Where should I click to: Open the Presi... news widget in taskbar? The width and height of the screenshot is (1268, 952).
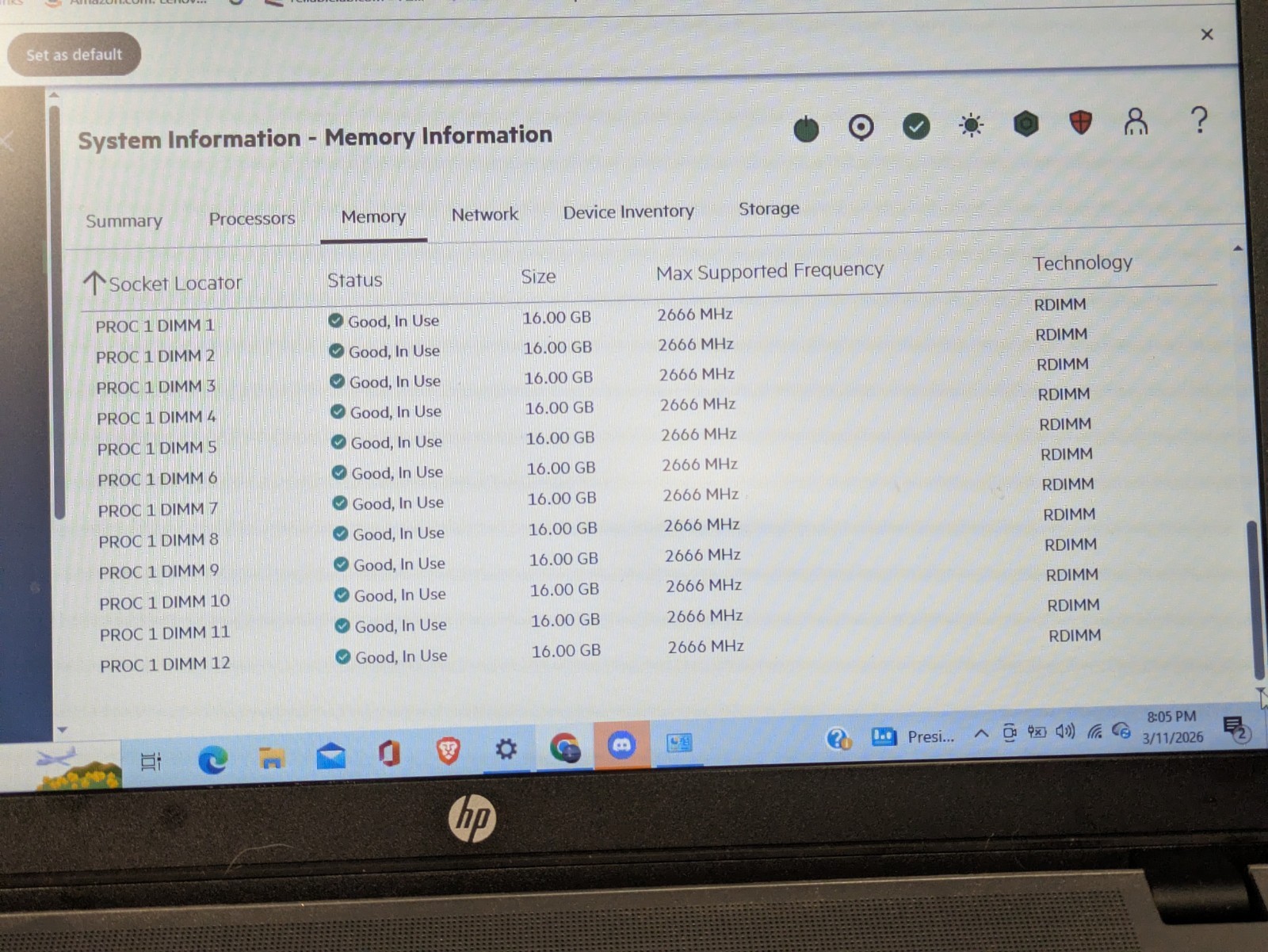(912, 736)
